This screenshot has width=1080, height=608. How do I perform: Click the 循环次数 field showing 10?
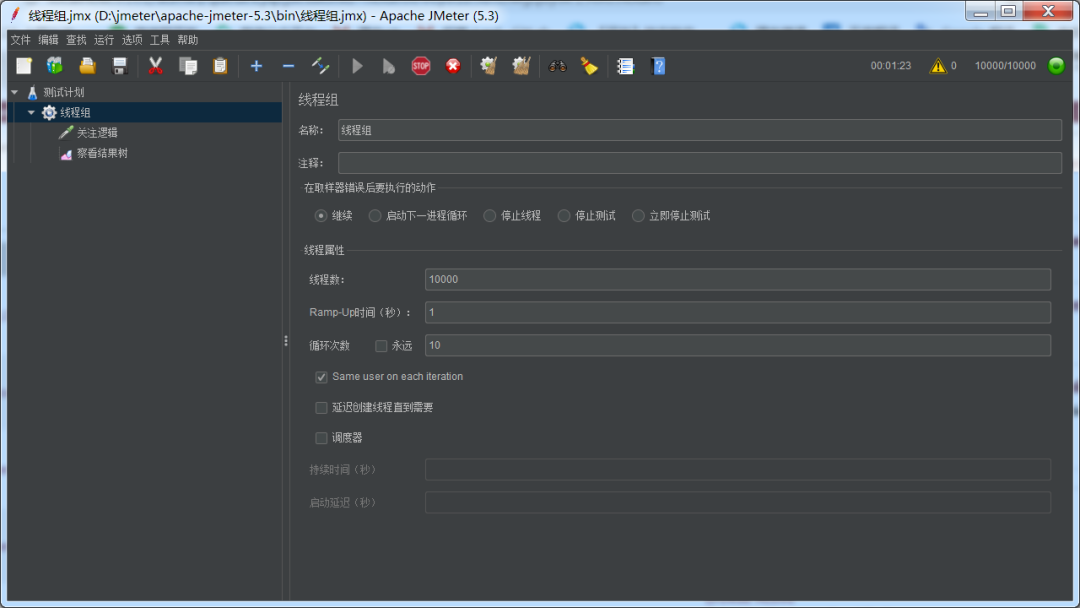coord(738,345)
